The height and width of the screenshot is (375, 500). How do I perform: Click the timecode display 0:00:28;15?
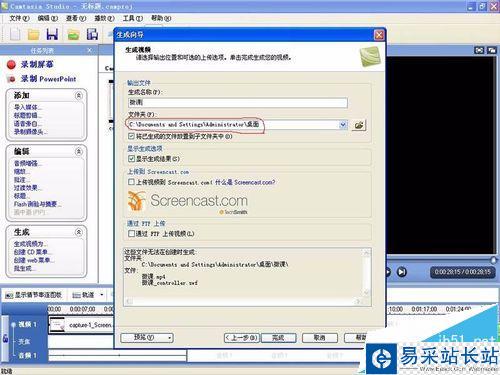point(462,272)
